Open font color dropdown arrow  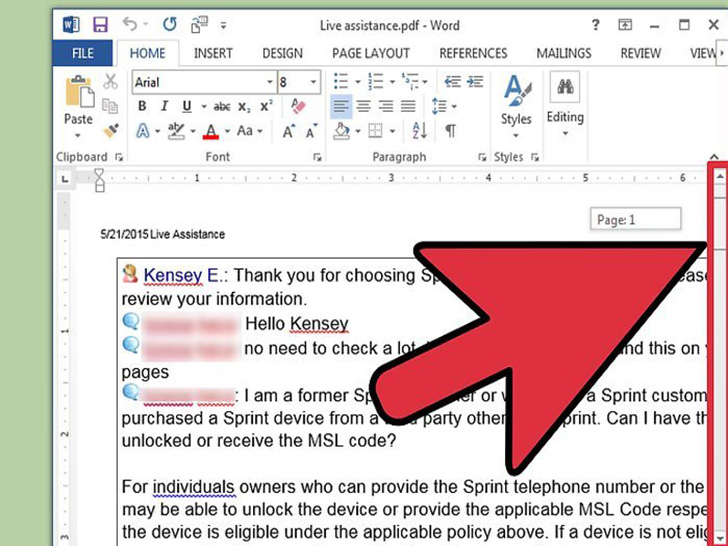pyautogui.click(x=228, y=131)
